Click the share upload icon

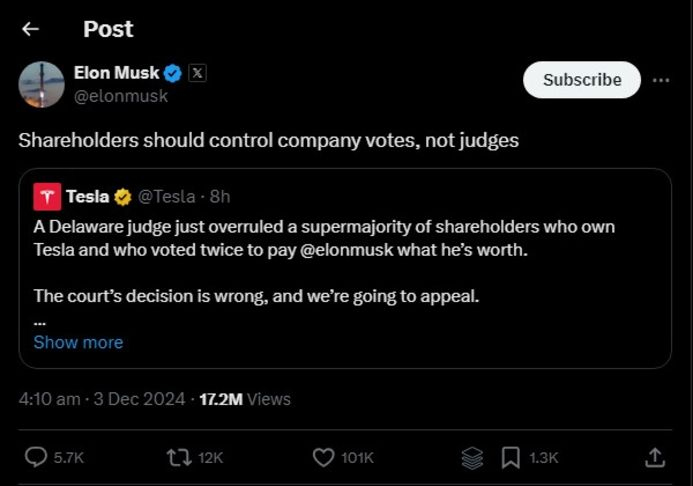point(655,457)
